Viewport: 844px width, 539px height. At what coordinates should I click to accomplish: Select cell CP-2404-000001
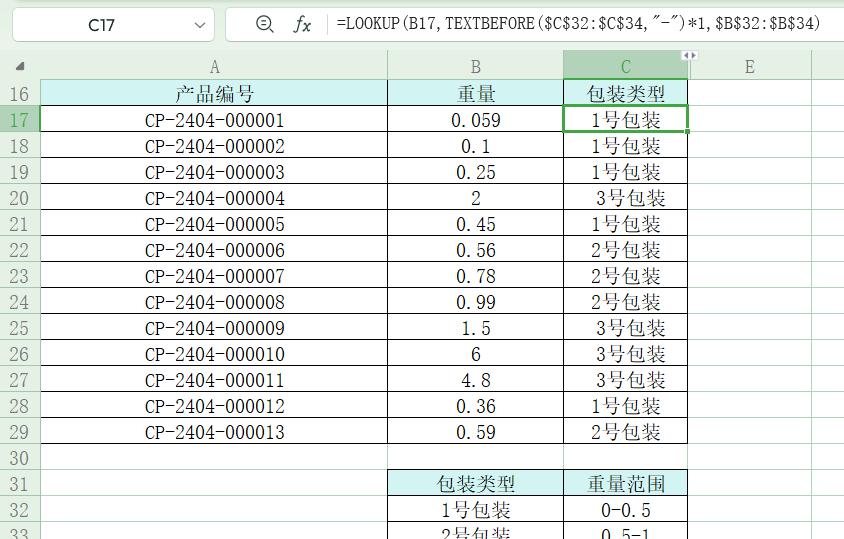[x=214, y=120]
